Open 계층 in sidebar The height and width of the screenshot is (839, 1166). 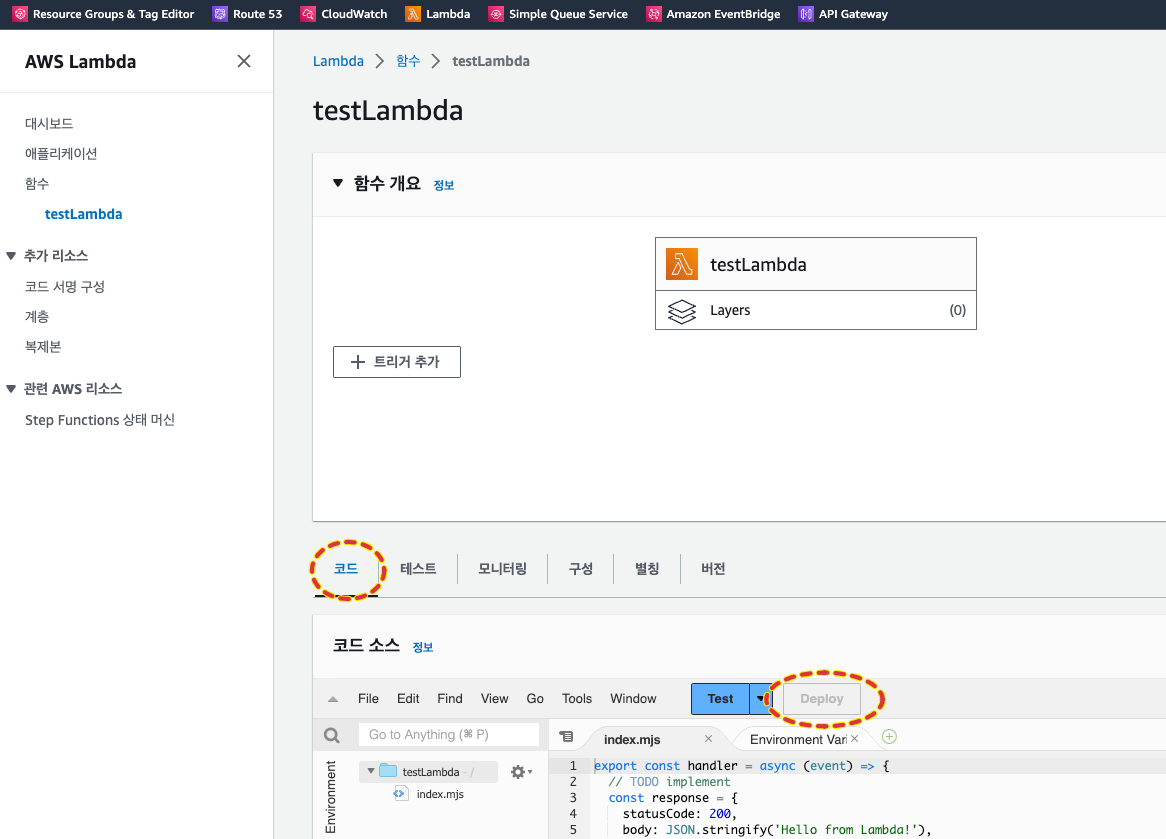pos(36,317)
